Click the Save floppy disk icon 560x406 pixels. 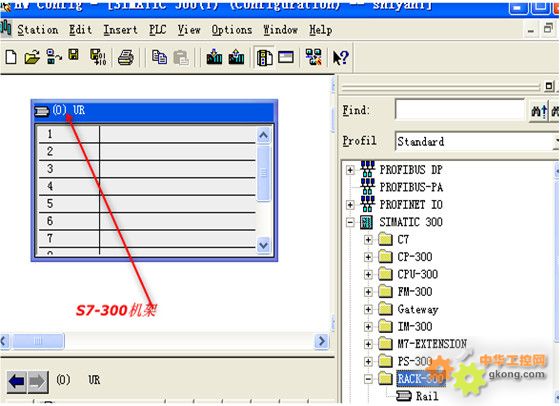pyautogui.click(x=74, y=55)
